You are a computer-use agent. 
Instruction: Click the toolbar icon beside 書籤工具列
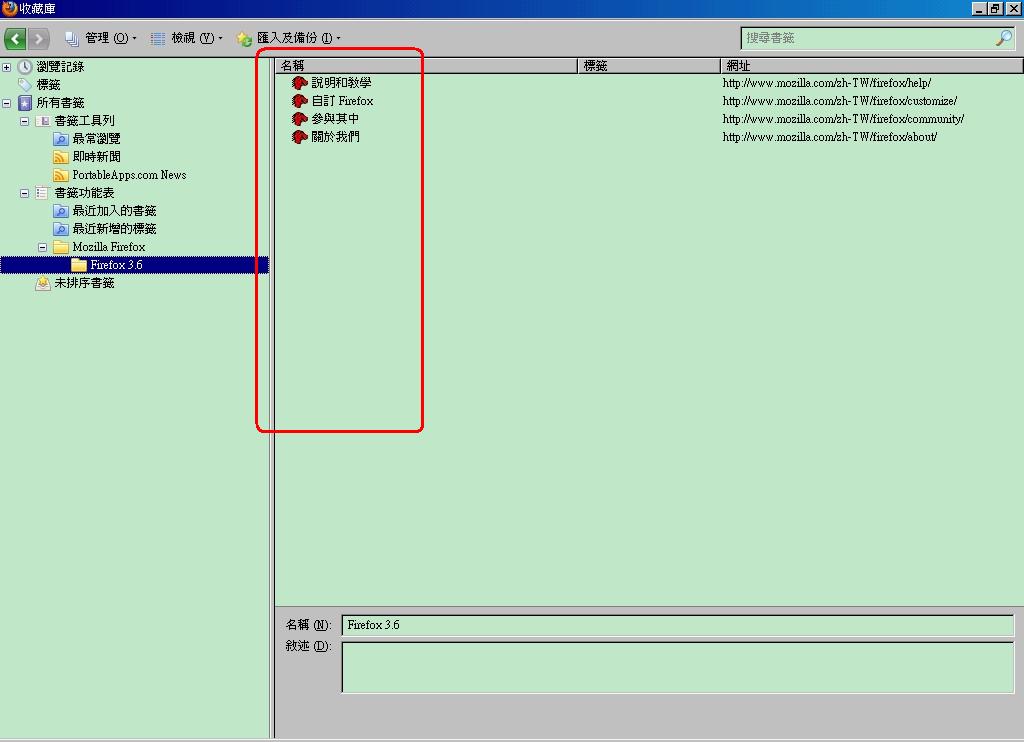[42, 121]
